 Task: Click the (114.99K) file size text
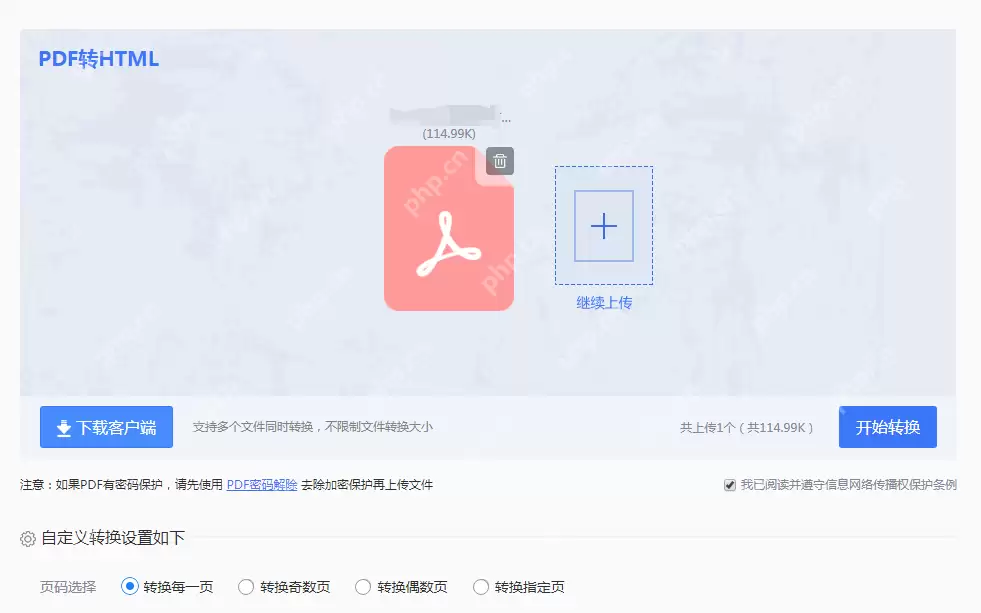click(x=450, y=132)
